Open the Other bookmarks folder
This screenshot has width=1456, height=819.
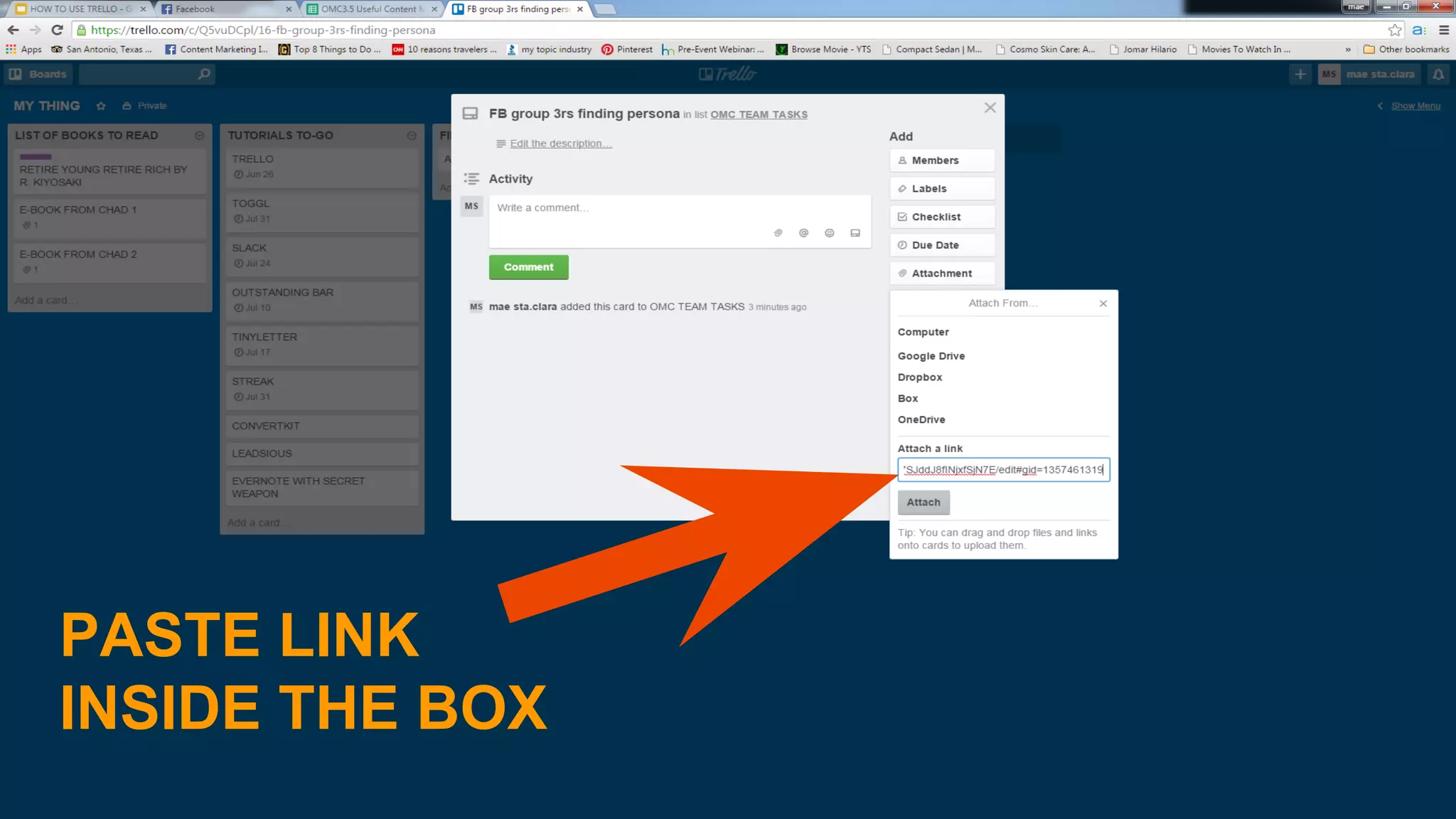[x=1406, y=49]
